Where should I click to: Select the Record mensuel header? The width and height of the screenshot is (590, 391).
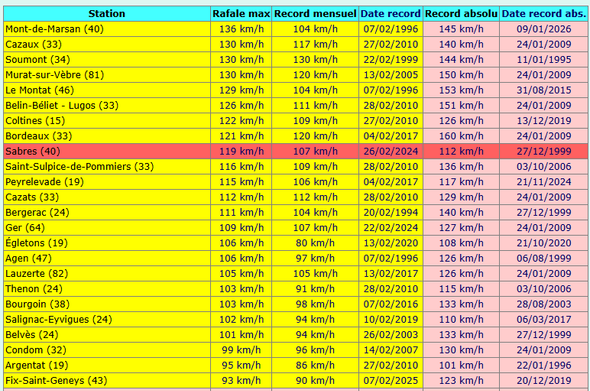coord(315,14)
